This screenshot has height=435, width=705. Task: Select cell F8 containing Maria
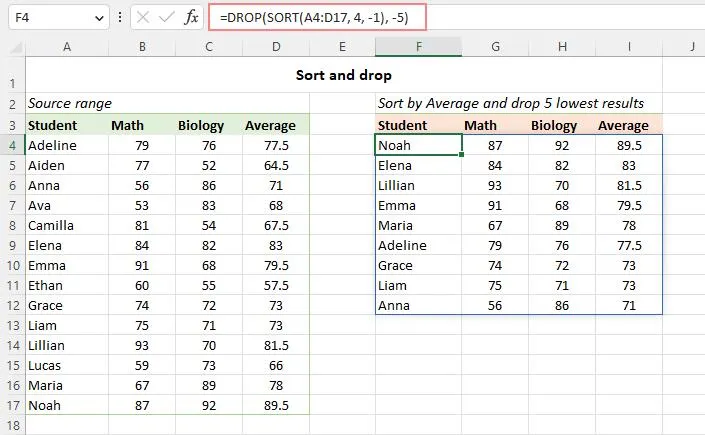pos(419,225)
